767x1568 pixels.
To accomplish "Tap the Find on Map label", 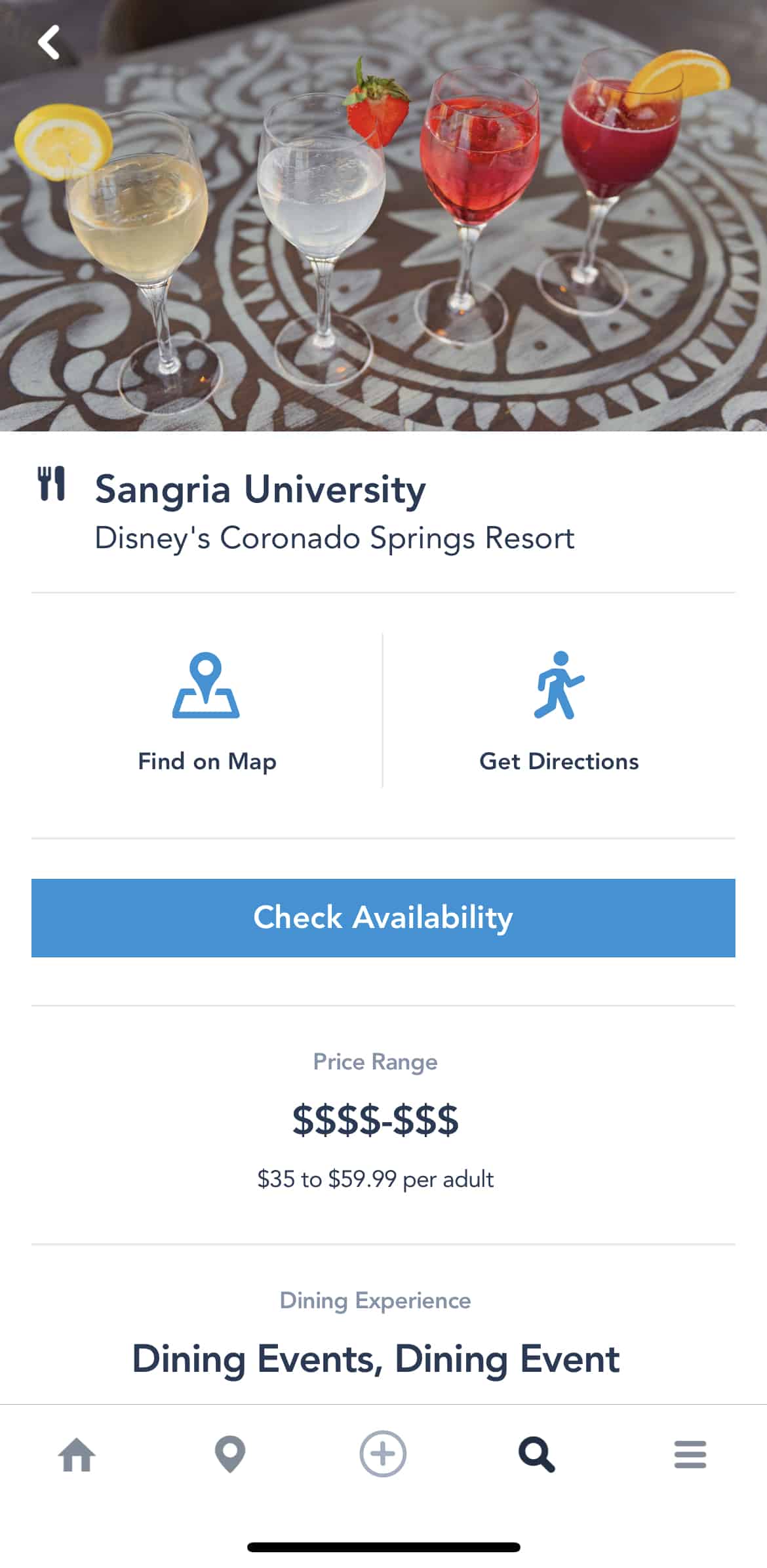I will click(207, 761).
